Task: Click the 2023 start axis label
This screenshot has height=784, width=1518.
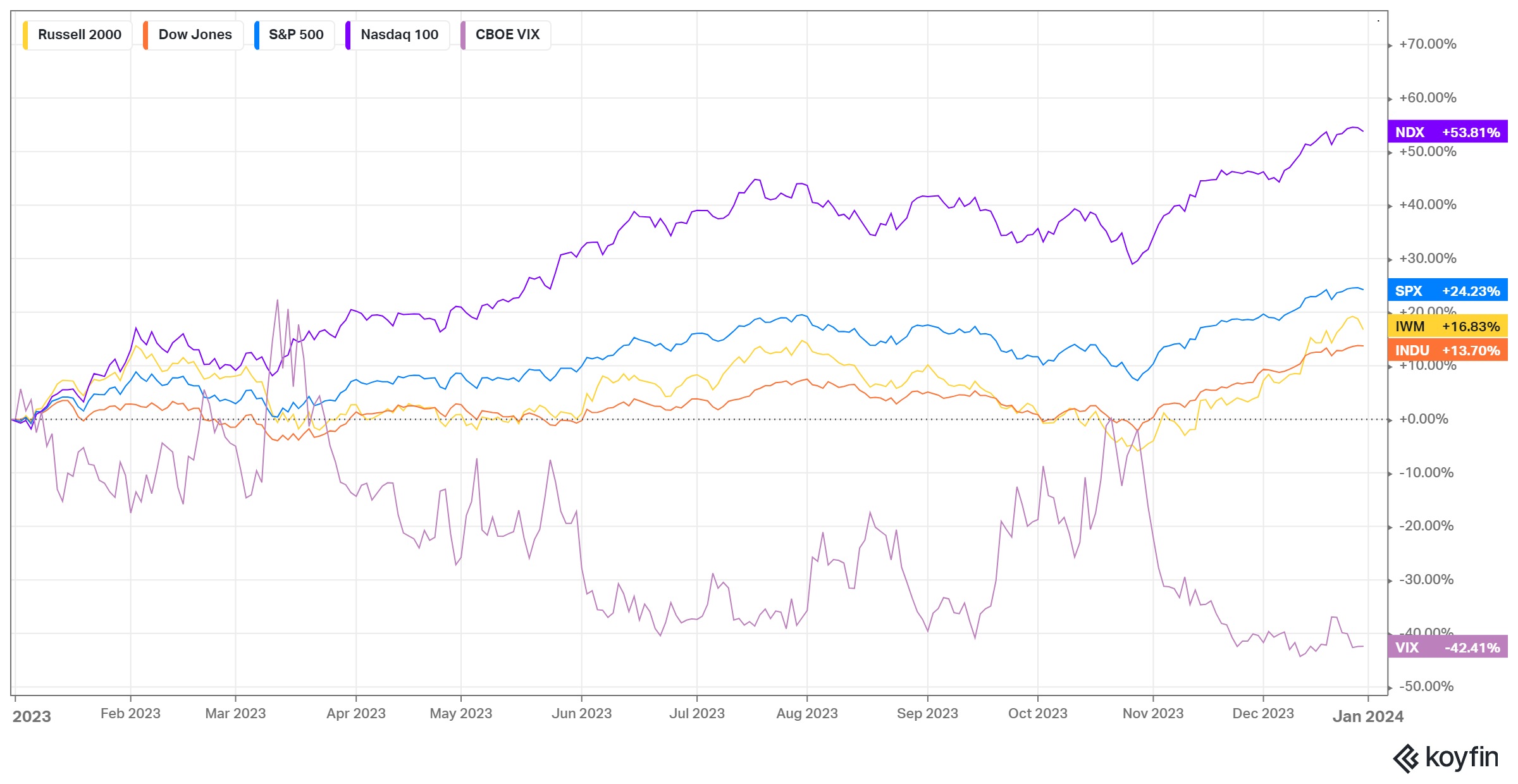Action: point(32,716)
